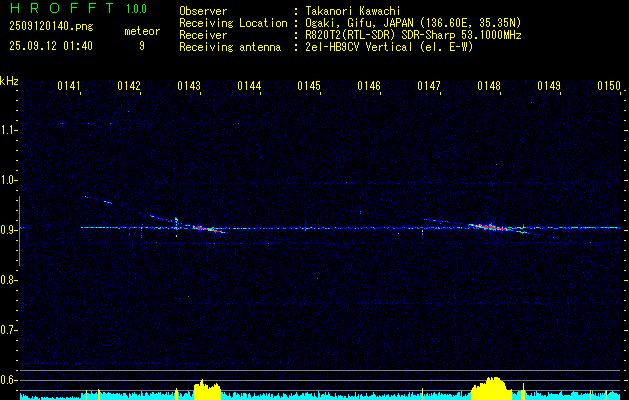Click the meteor count 9
Viewport: 629px width, 400px height.
tap(142, 46)
